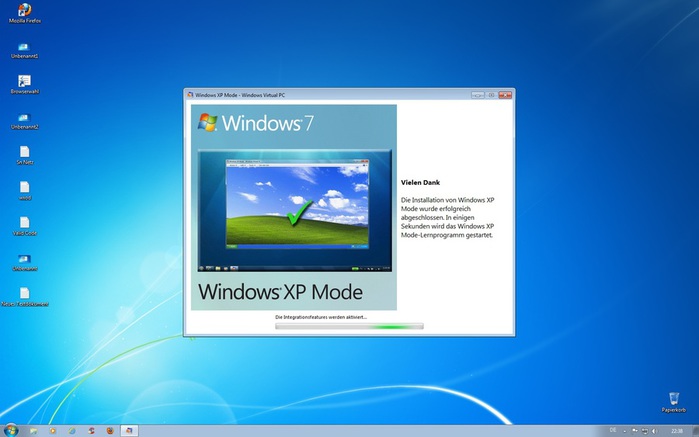Click the Windows 7 logo
The image size is (699, 437).
pos(255,123)
